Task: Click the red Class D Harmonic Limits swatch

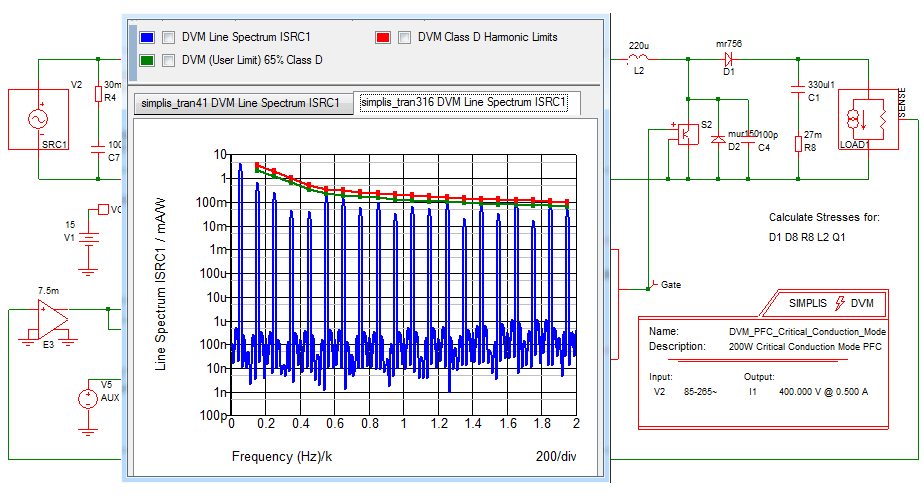Action: tap(383, 38)
